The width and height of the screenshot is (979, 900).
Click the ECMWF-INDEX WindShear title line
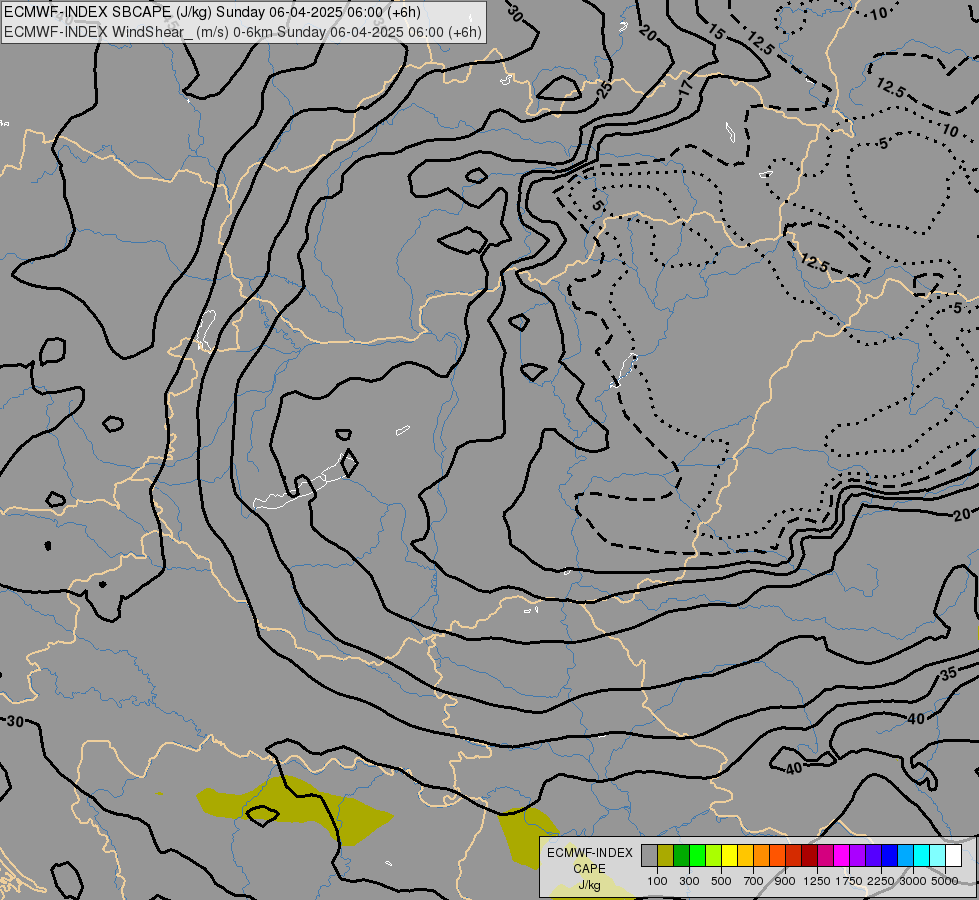(x=243, y=32)
